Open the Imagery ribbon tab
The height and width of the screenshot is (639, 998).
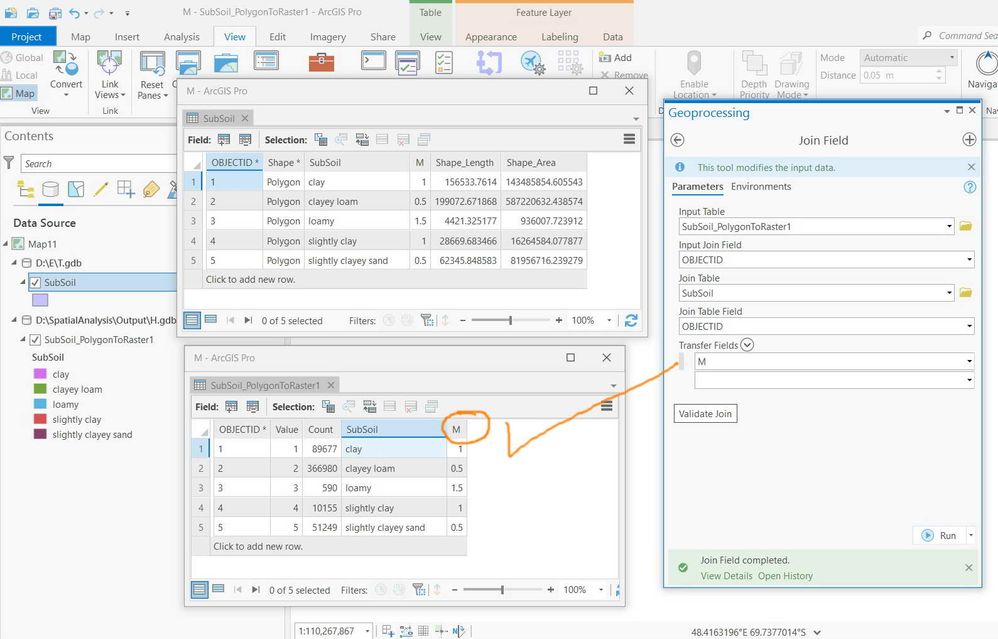tap(328, 37)
